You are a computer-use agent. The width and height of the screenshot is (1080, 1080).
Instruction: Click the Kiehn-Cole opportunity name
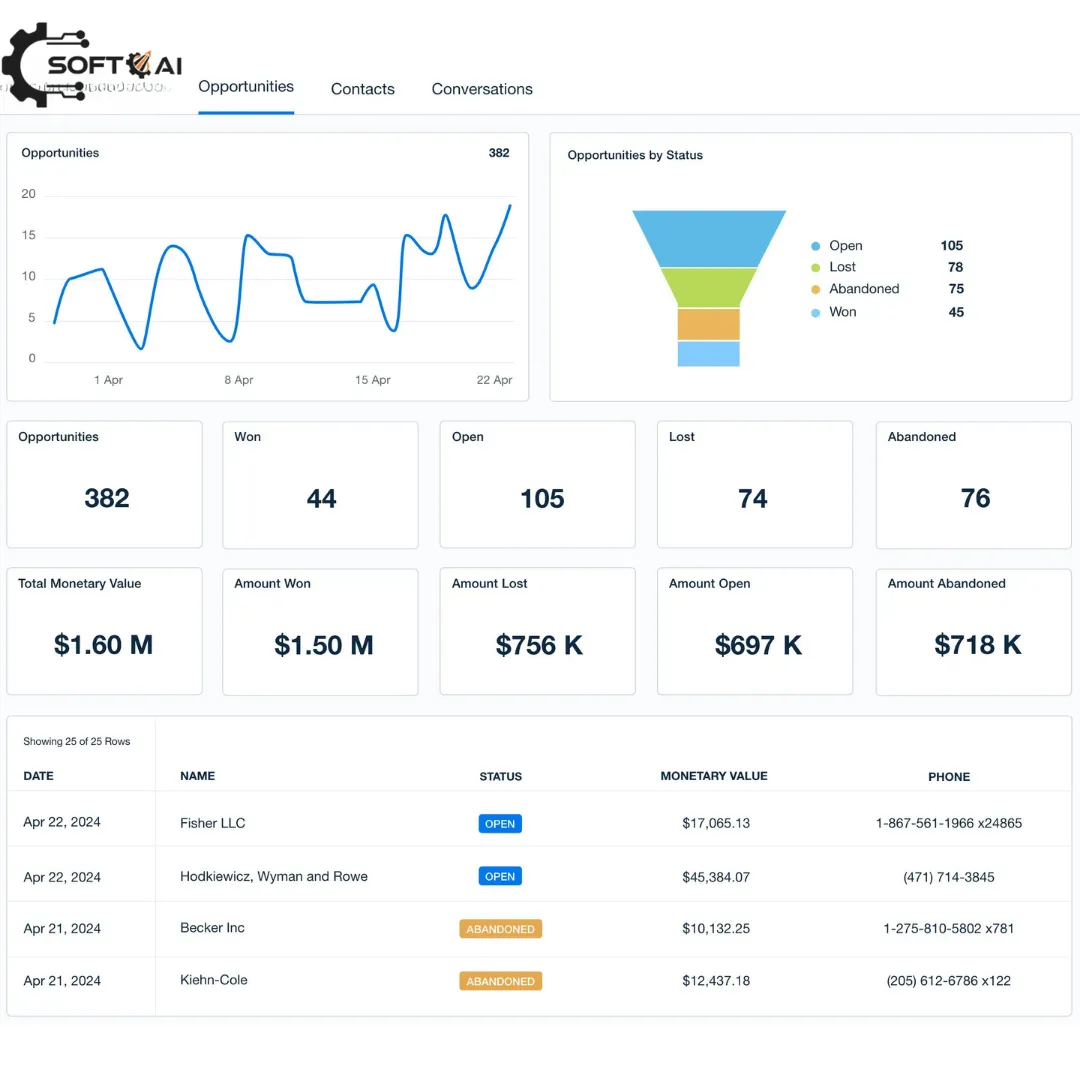(x=214, y=980)
